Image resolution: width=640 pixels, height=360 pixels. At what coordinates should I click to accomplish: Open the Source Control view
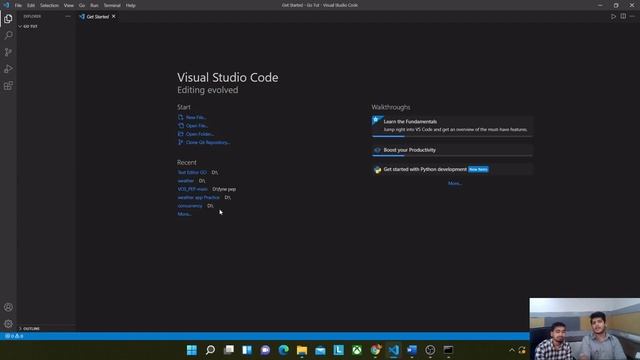(8, 52)
